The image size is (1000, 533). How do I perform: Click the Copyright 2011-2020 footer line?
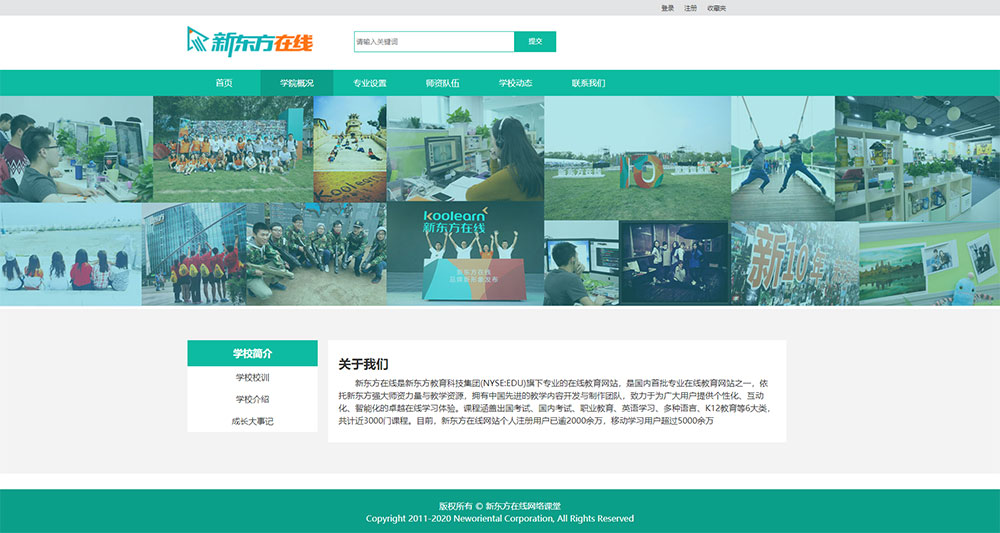[500, 519]
